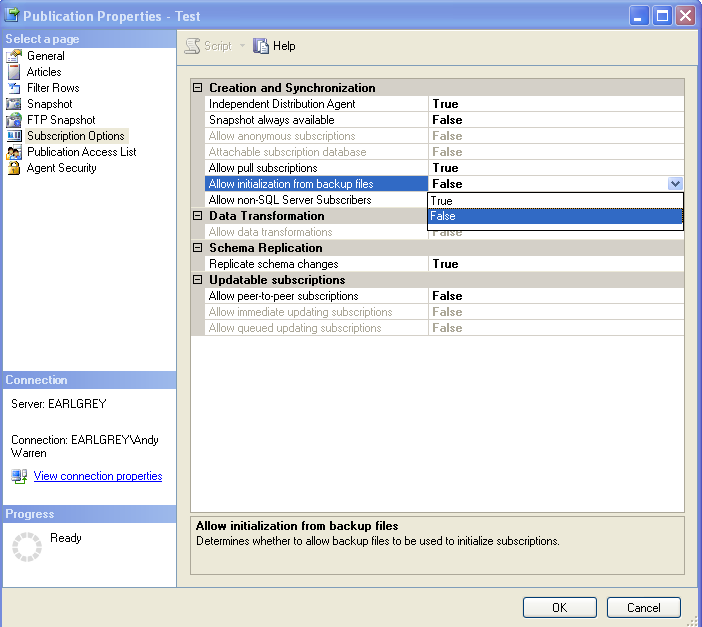Viewport: 702px width, 627px height.
Task: Select the Snapshot always available row
Action: (444, 120)
